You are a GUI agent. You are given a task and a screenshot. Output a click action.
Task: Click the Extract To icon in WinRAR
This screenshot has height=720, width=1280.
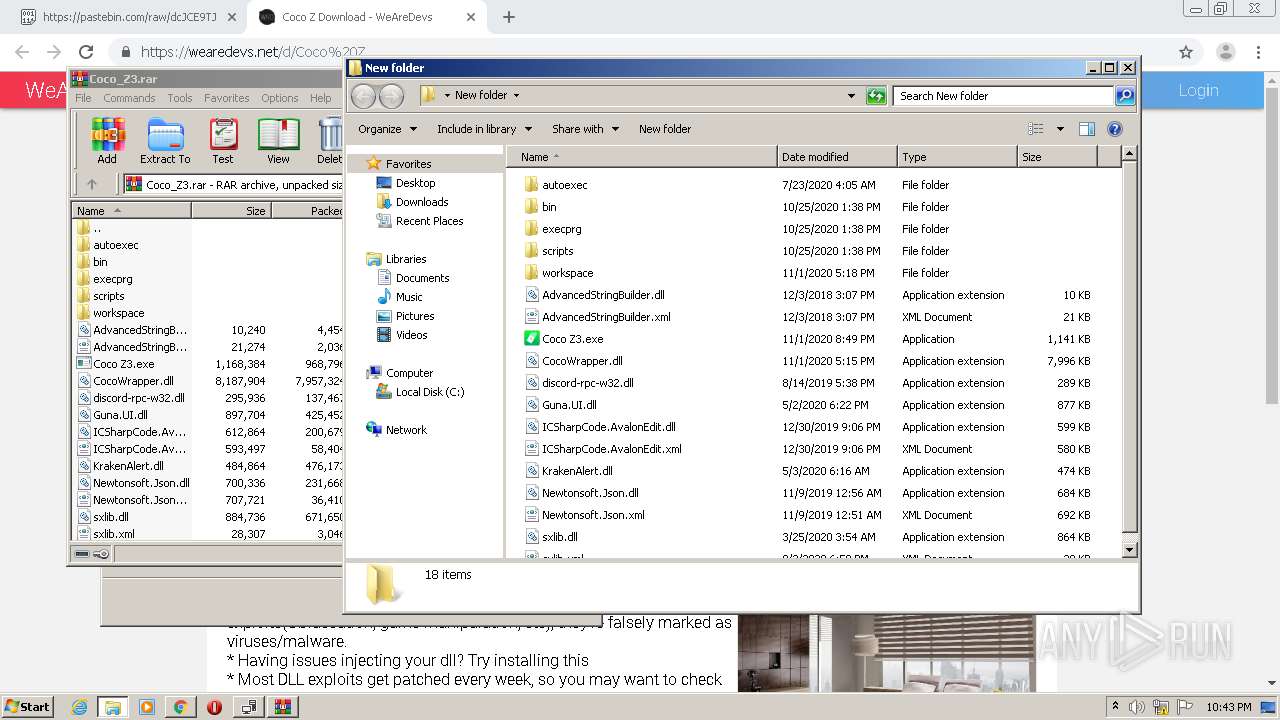click(x=165, y=141)
